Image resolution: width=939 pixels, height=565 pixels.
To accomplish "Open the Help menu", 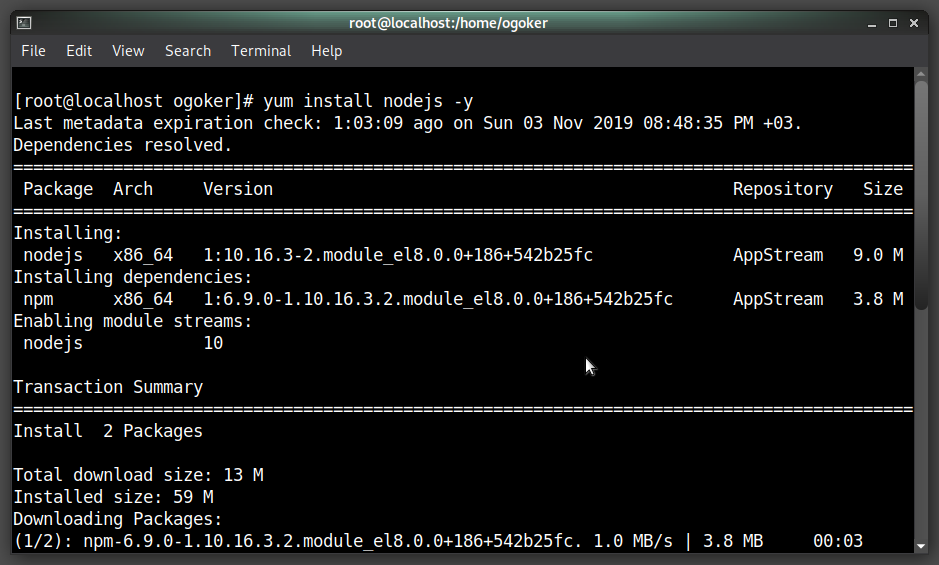I will [x=326, y=51].
